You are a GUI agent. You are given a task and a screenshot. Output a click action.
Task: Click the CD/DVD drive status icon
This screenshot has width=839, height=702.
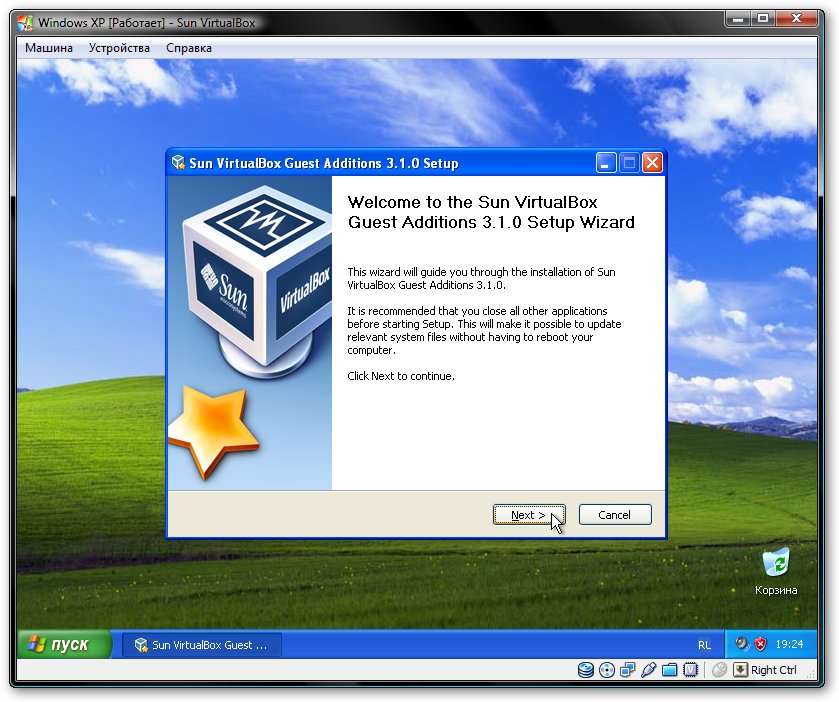click(x=607, y=670)
